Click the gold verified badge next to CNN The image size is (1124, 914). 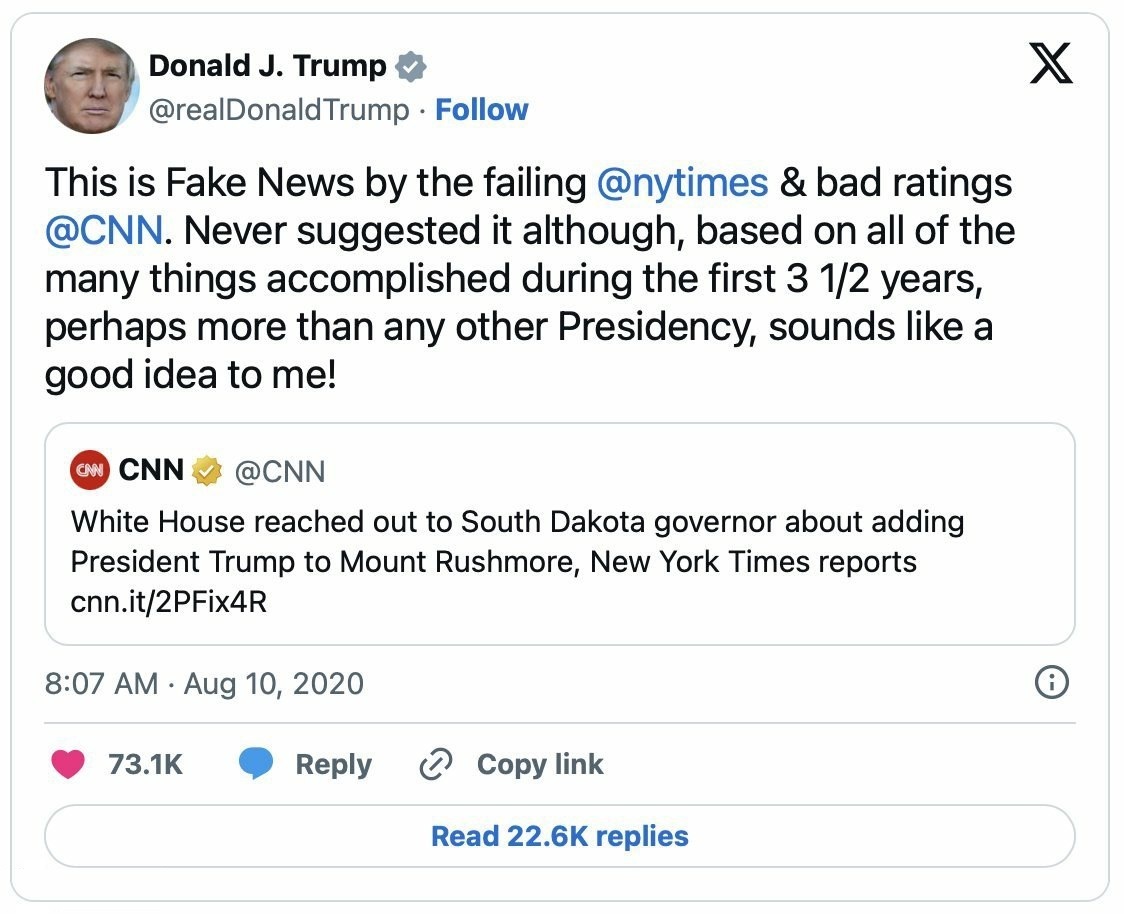click(x=206, y=471)
